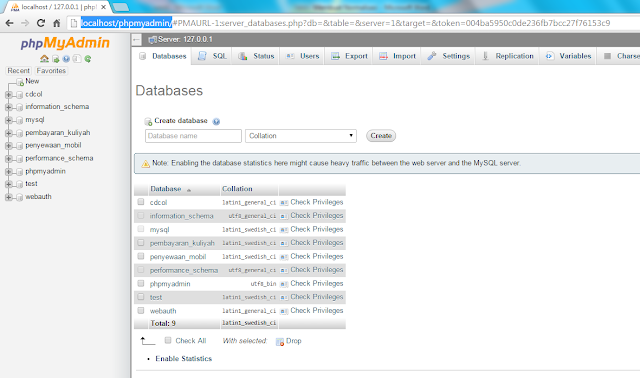Open the Import tab
640x378 pixels.
[397, 56]
